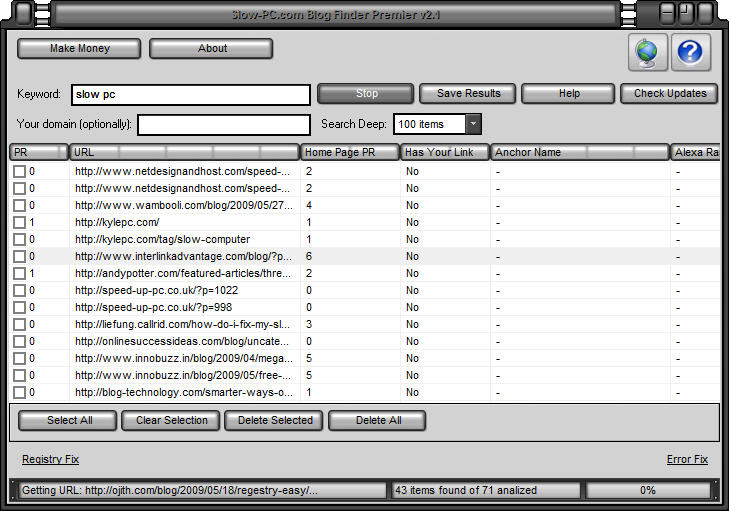This screenshot has width=729, height=511.
Task: Click Home Page PR value 3
Action: pos(309,325)
